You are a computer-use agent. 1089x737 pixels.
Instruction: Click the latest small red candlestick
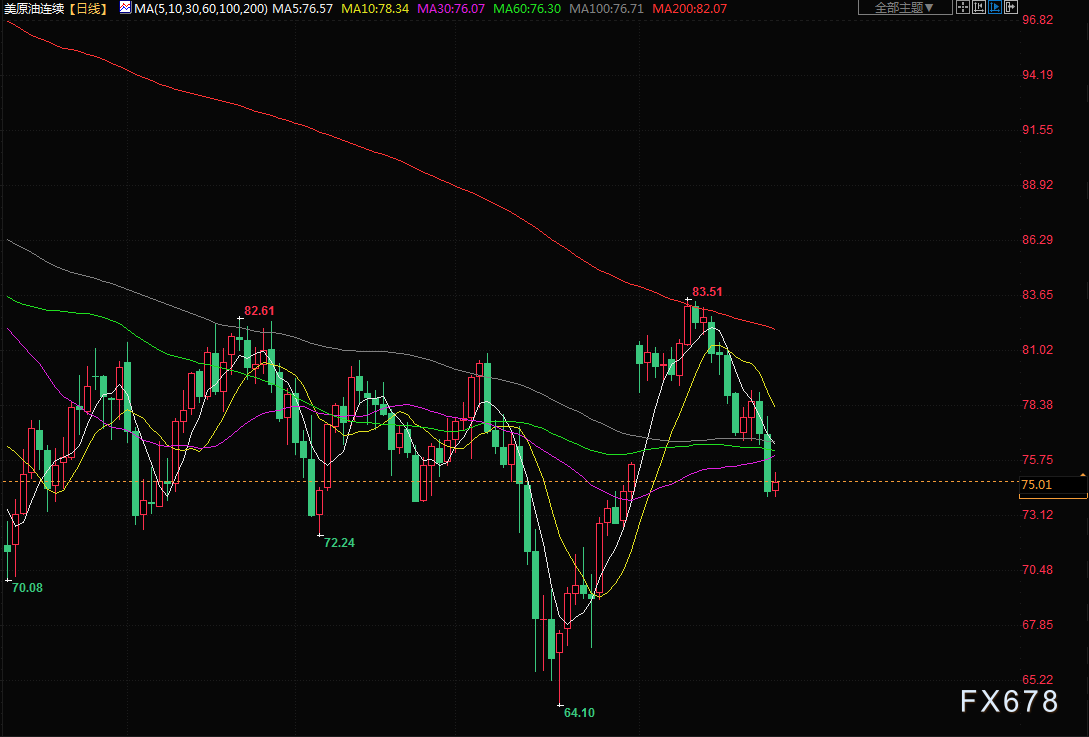776,485
